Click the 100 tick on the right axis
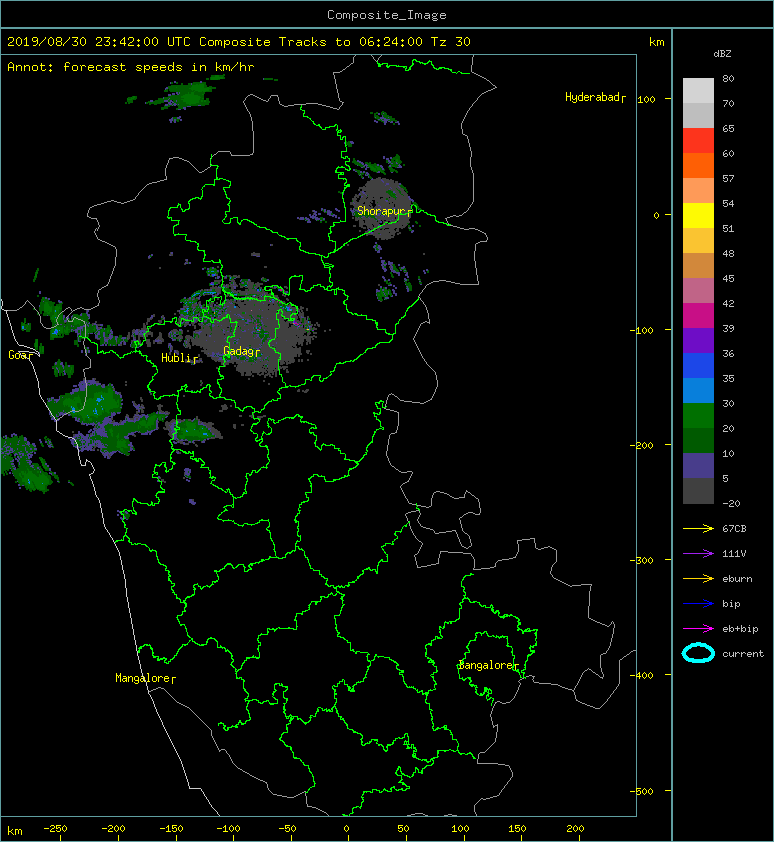This screenshot has width=774, height=842. pyautogui.click(x=646, y=99)
